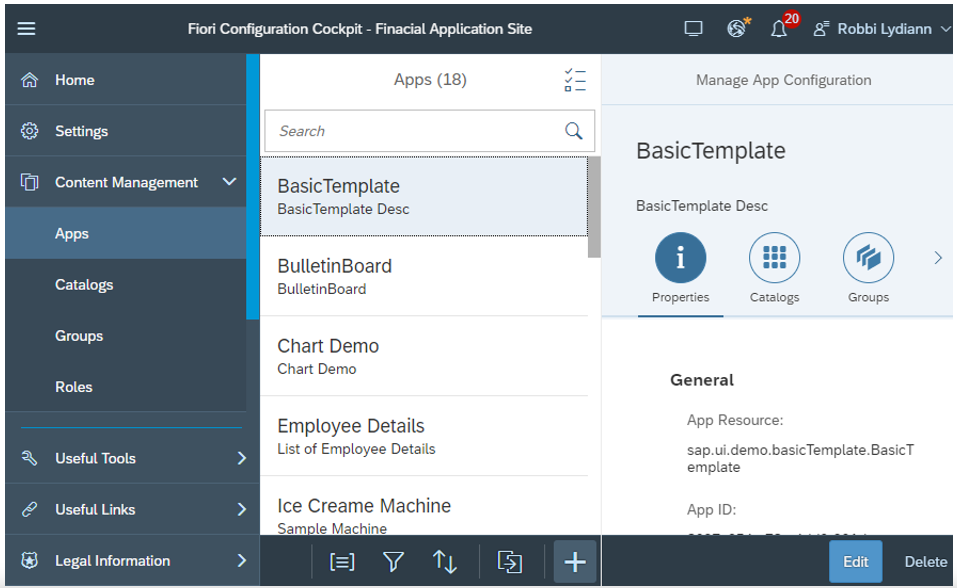Select Catalogs in sidebar navigation
The height and width of the screenshot is (588, 957).
coord(126,285)
